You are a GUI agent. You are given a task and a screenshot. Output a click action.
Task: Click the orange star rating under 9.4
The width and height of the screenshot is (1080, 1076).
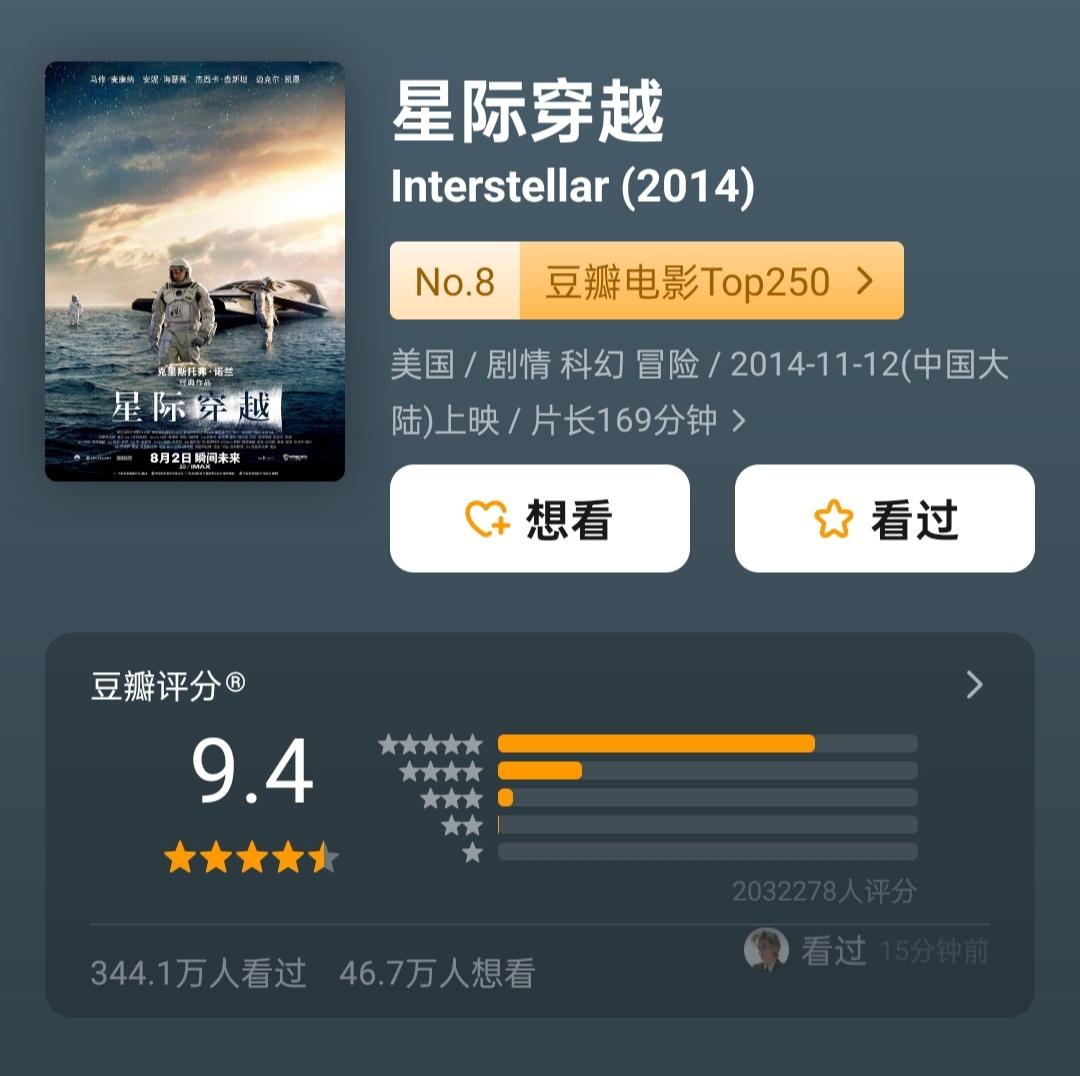[251, 858]
